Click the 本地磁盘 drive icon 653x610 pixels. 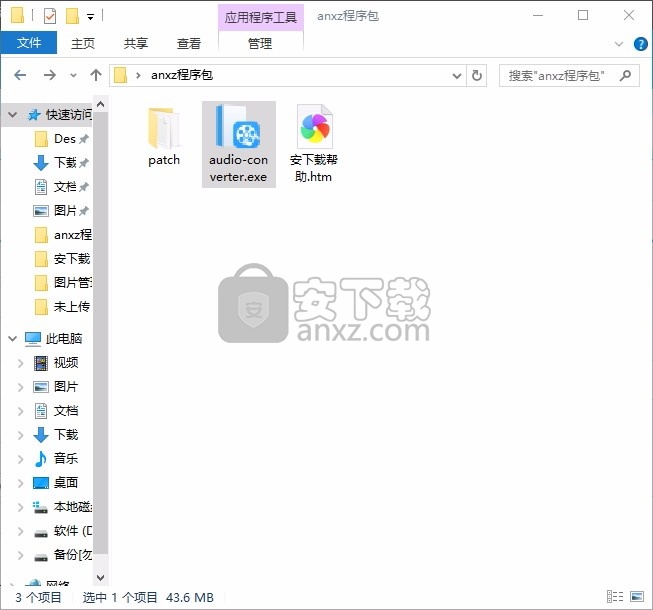(40, 507)
